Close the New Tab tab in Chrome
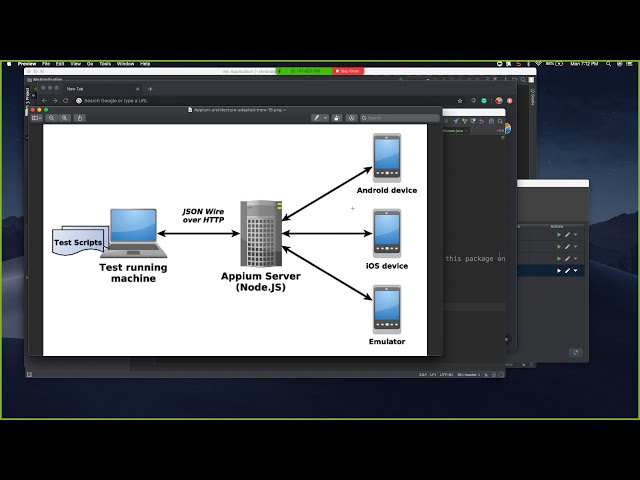The image size is (640, 480). coord(138,89)
